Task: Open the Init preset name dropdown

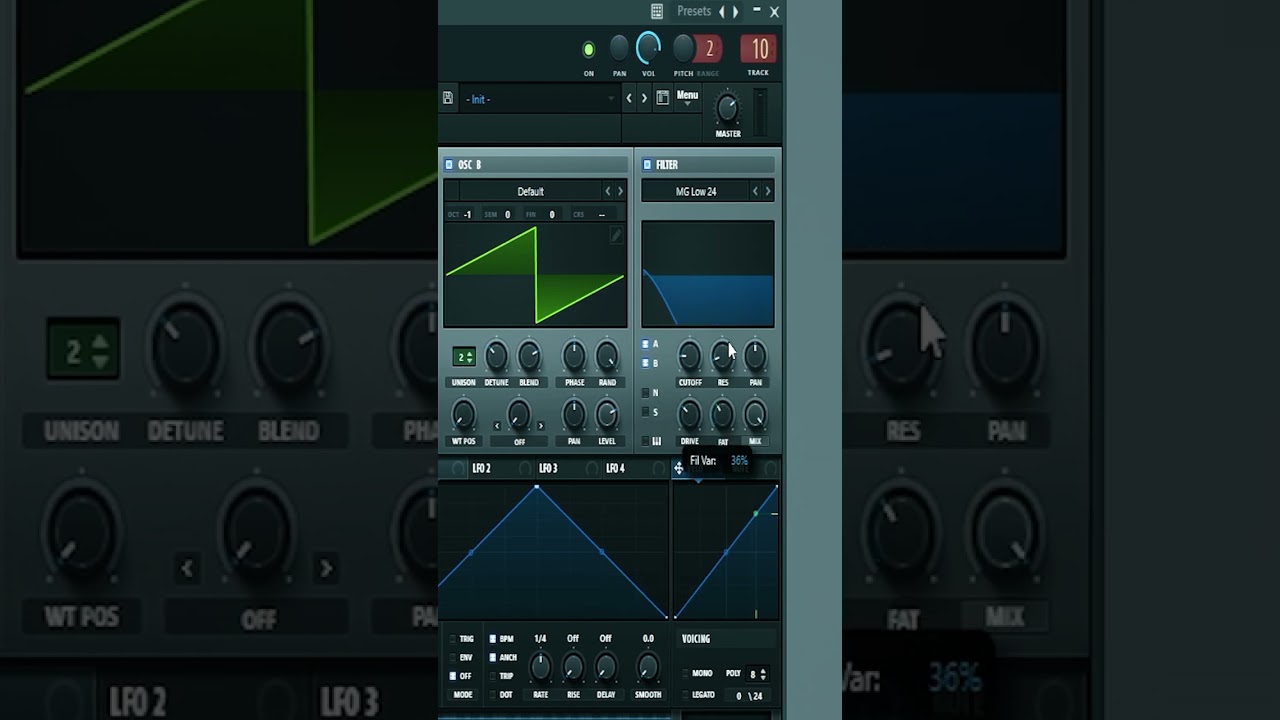Action: 540,99
